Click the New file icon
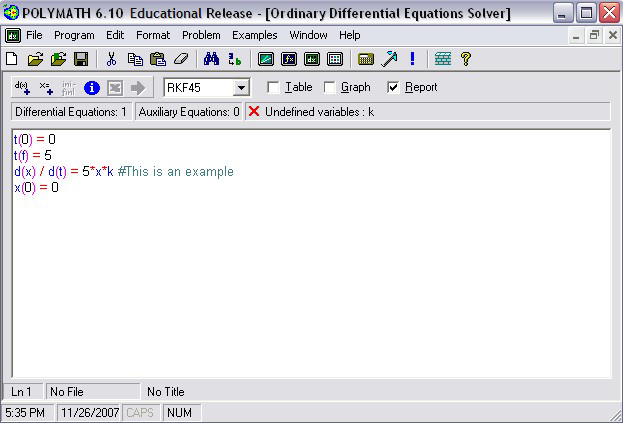 coord(12,59)
